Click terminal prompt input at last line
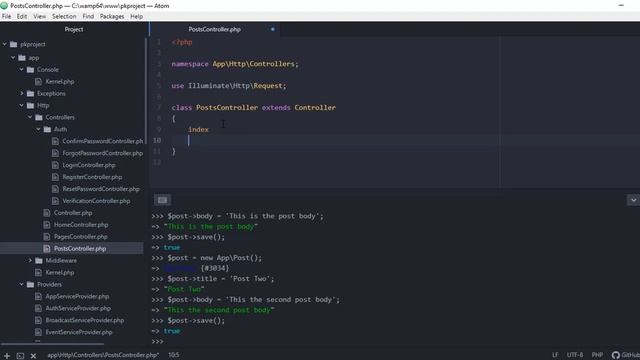640x360 pixels. [158, 342]
